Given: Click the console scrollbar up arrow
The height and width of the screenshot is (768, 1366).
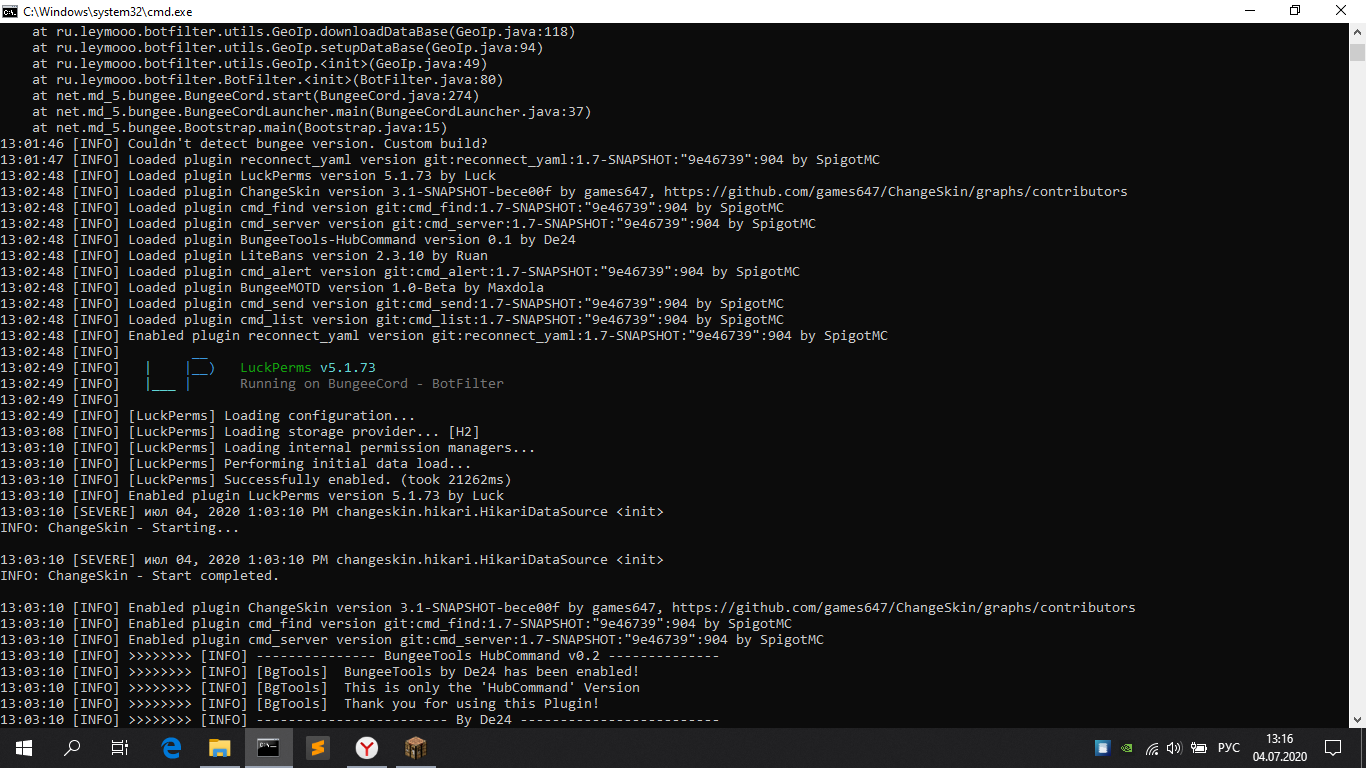Looking at the screenshot, I should point(1357,31).
